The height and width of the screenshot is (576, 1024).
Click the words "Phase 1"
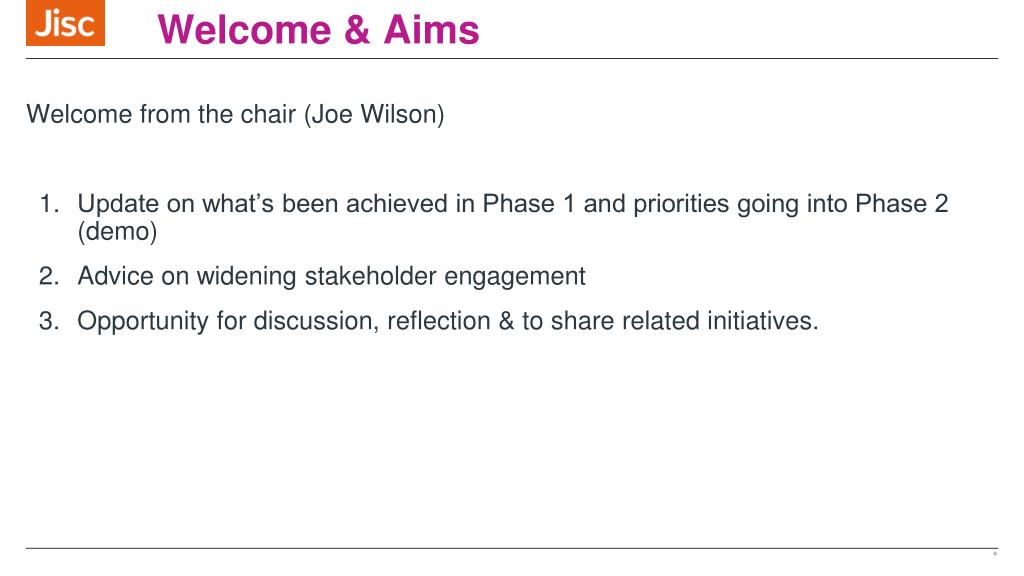[x=529, y=204]
